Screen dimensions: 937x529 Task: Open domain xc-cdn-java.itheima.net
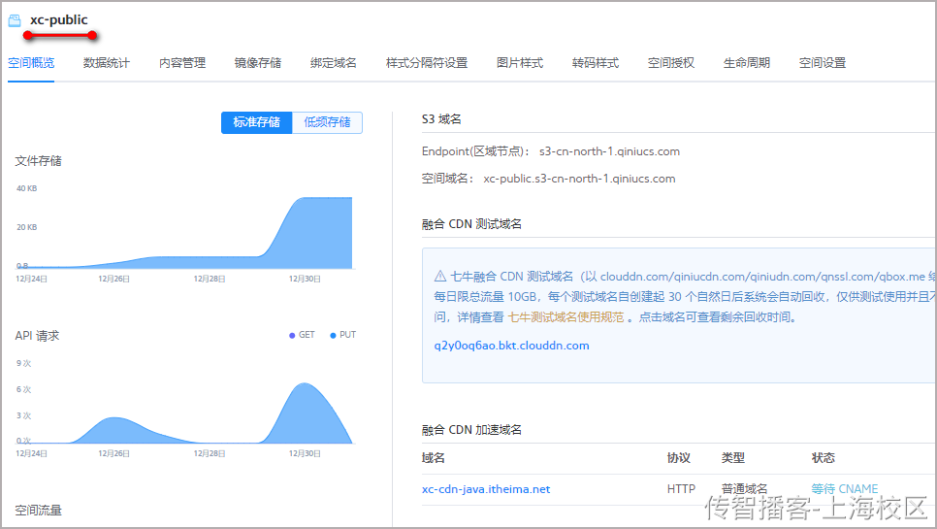tap(486, 489)
